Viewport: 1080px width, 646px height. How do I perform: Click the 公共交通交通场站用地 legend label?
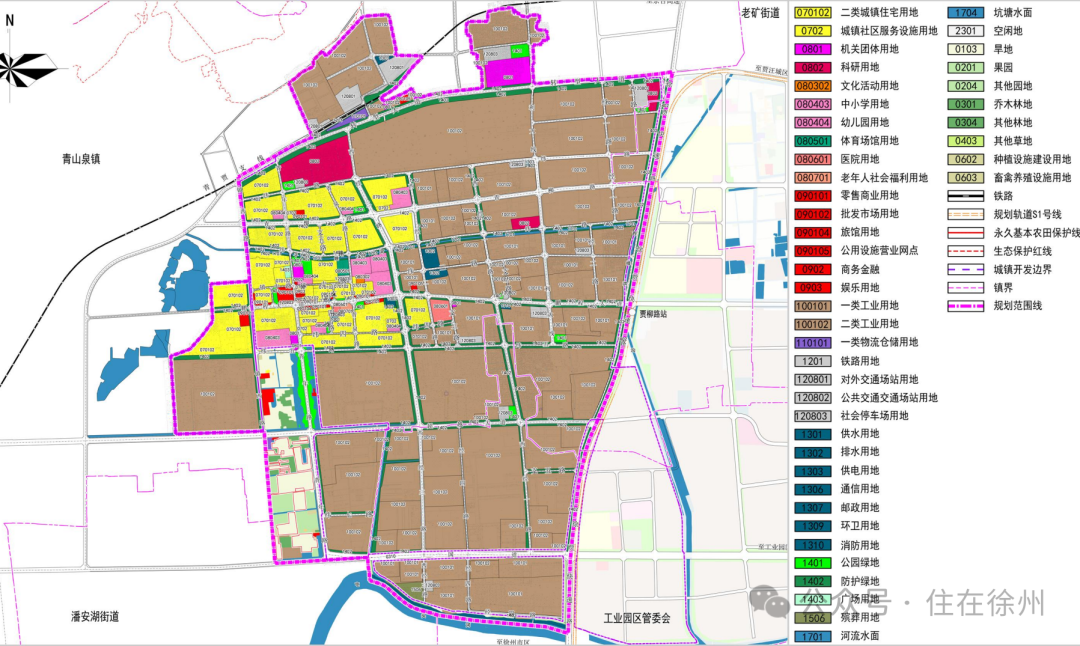pos(889,397)
